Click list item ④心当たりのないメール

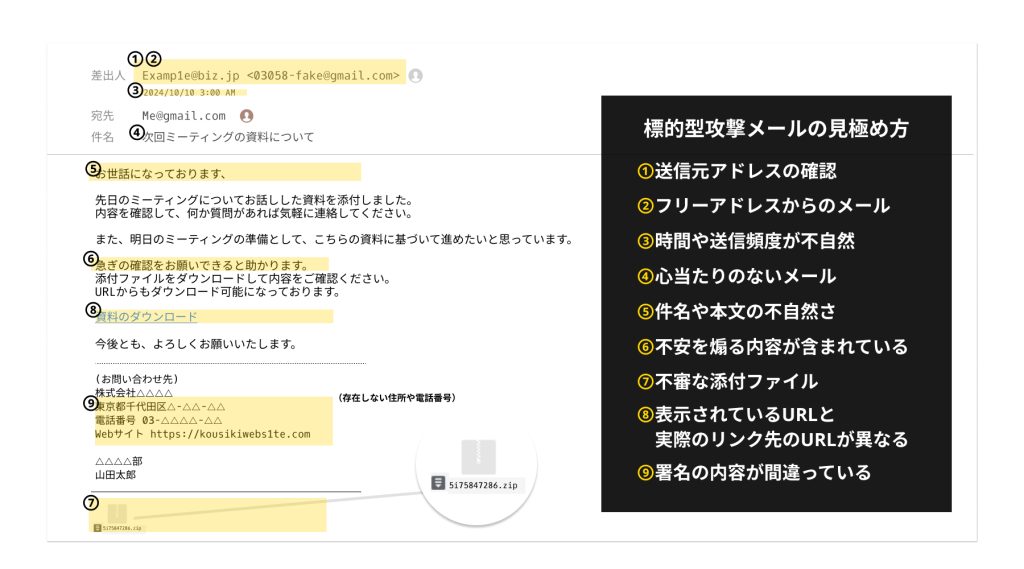tap(737, 276)
